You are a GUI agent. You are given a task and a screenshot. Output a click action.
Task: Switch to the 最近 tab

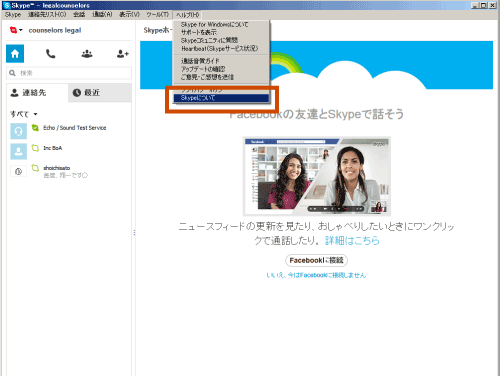tap(100, 93)
